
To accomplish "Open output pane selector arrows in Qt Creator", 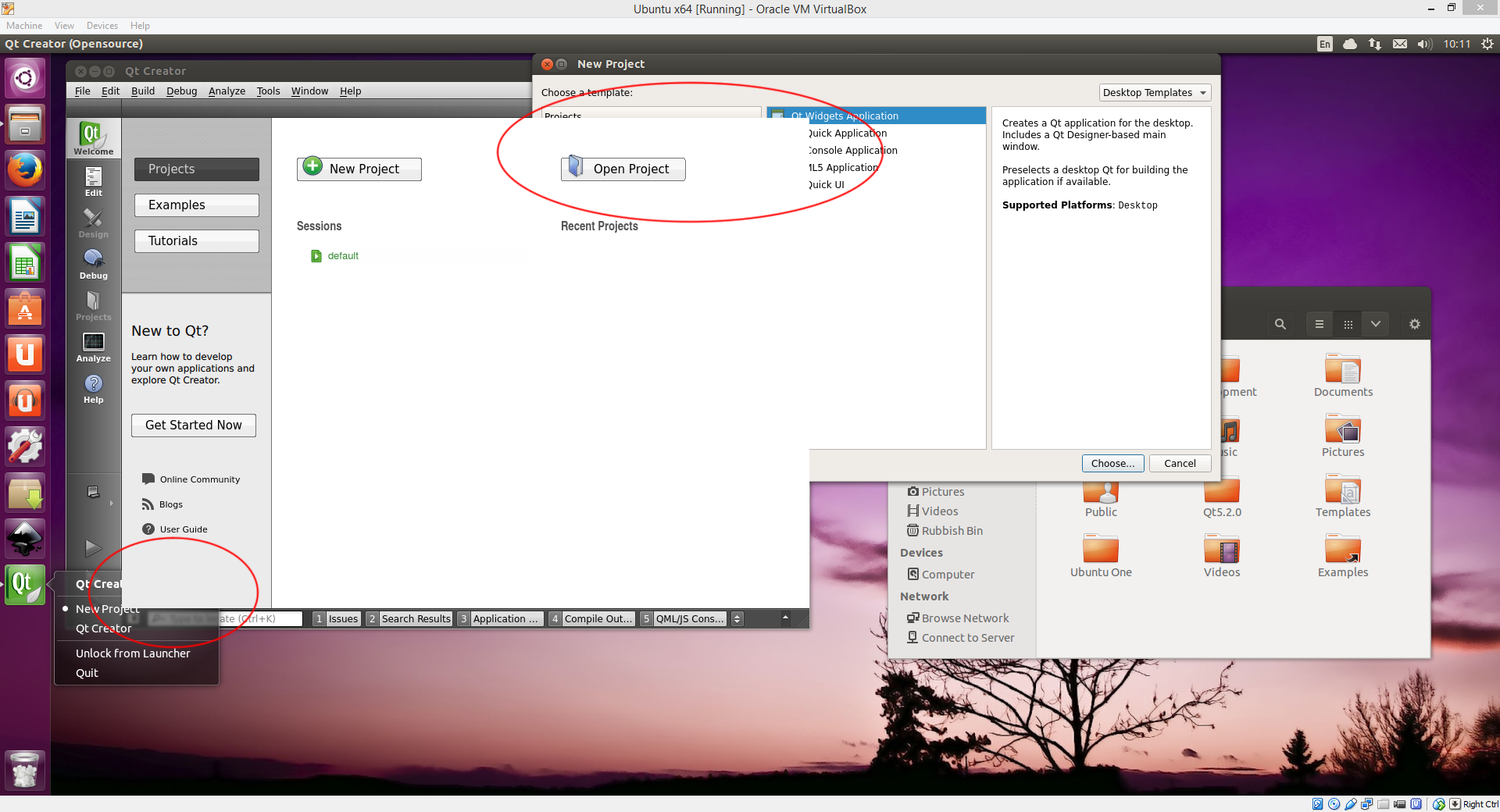I will [x=737, y=618].
